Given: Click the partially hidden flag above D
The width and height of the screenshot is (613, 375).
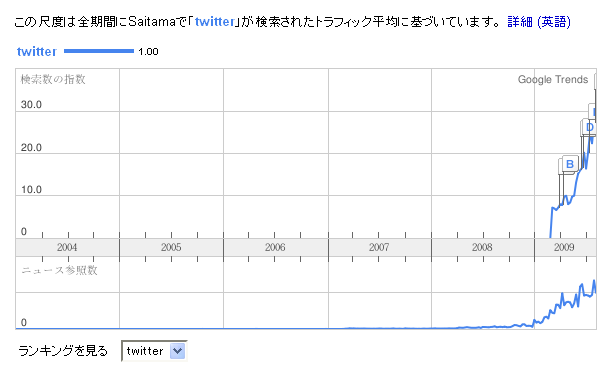Looking at the screenshot, I should click(x=593, y=111).
